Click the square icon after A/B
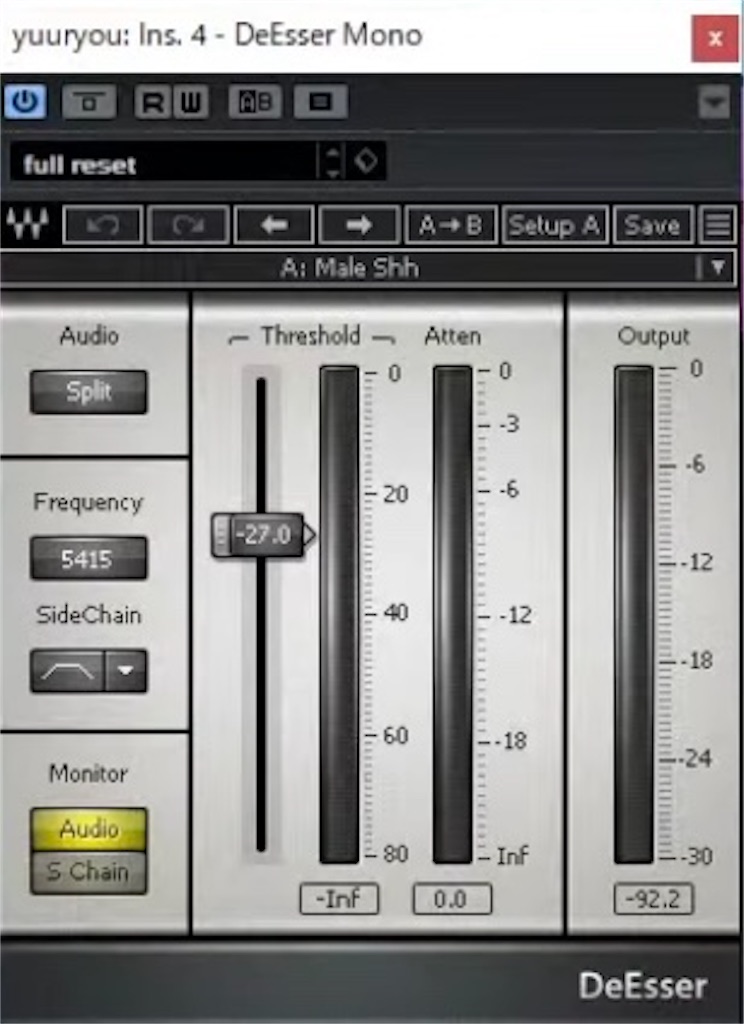This screenshot has width=744, height=1024. (x=320, y=101)
